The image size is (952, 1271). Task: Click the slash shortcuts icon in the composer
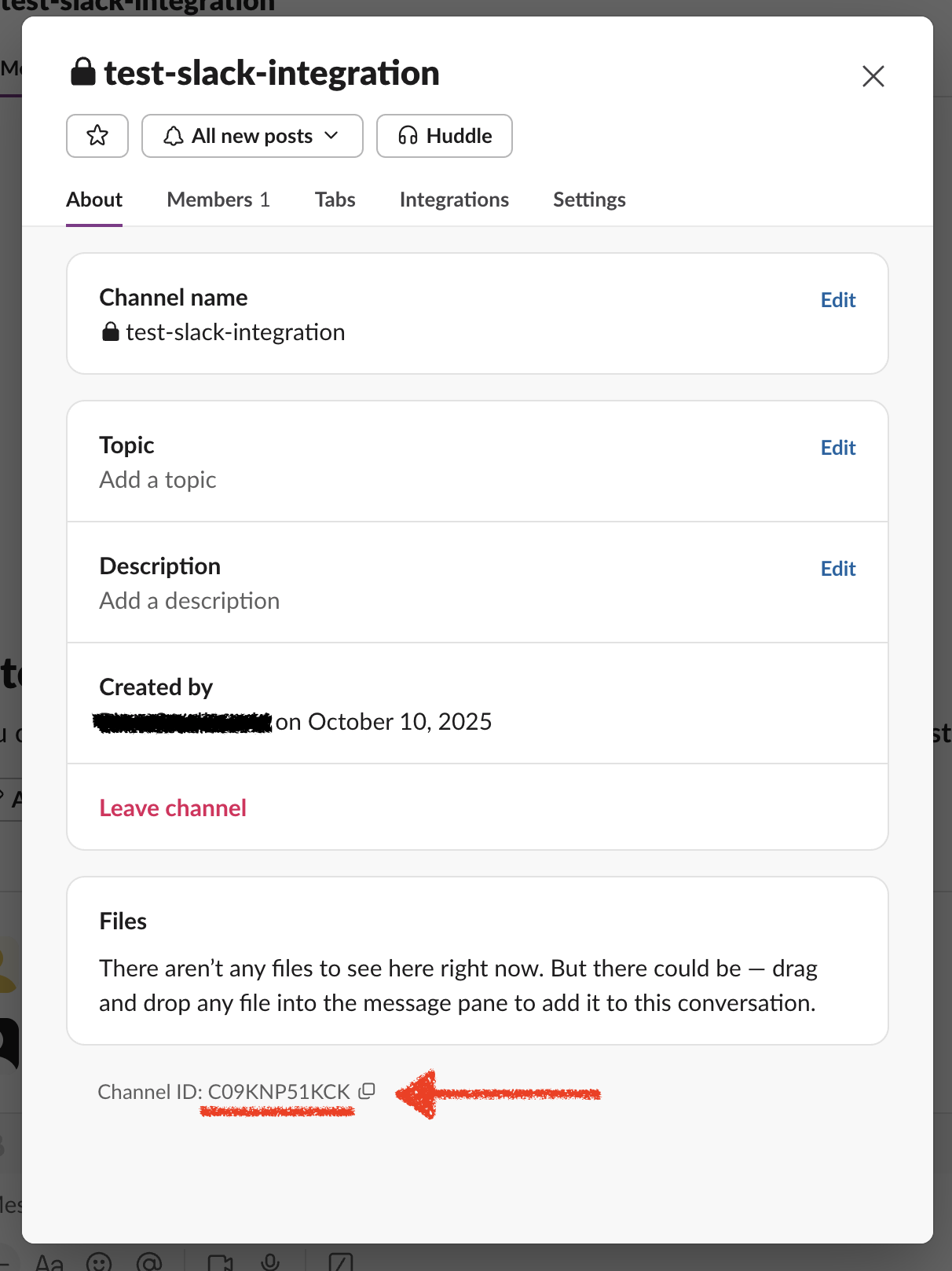click(341, 1262)
